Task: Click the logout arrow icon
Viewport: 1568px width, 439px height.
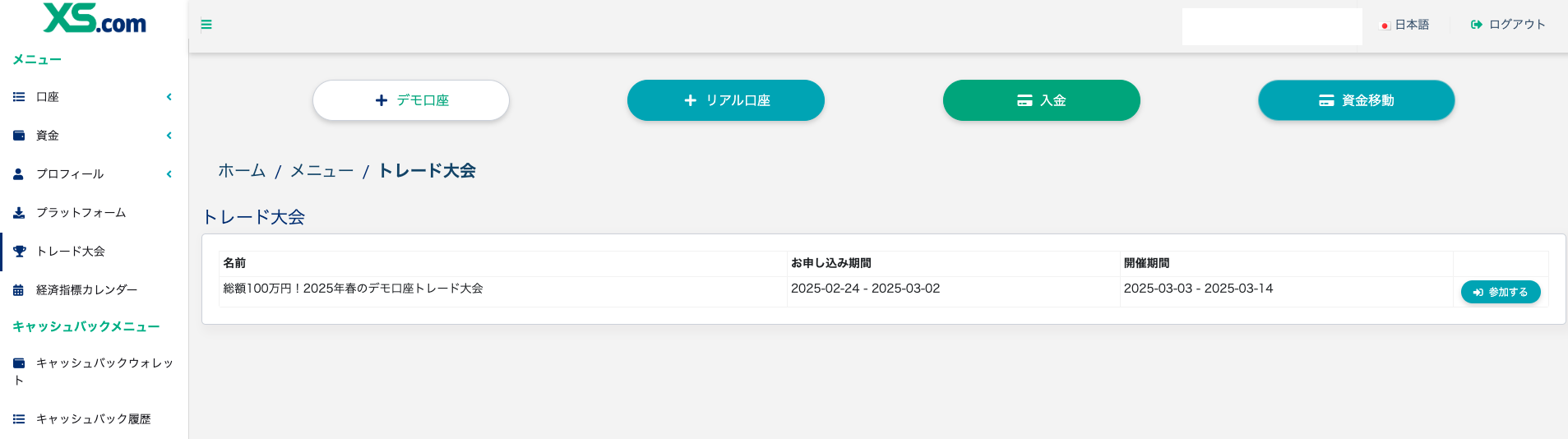Action: coord(1477,25)
